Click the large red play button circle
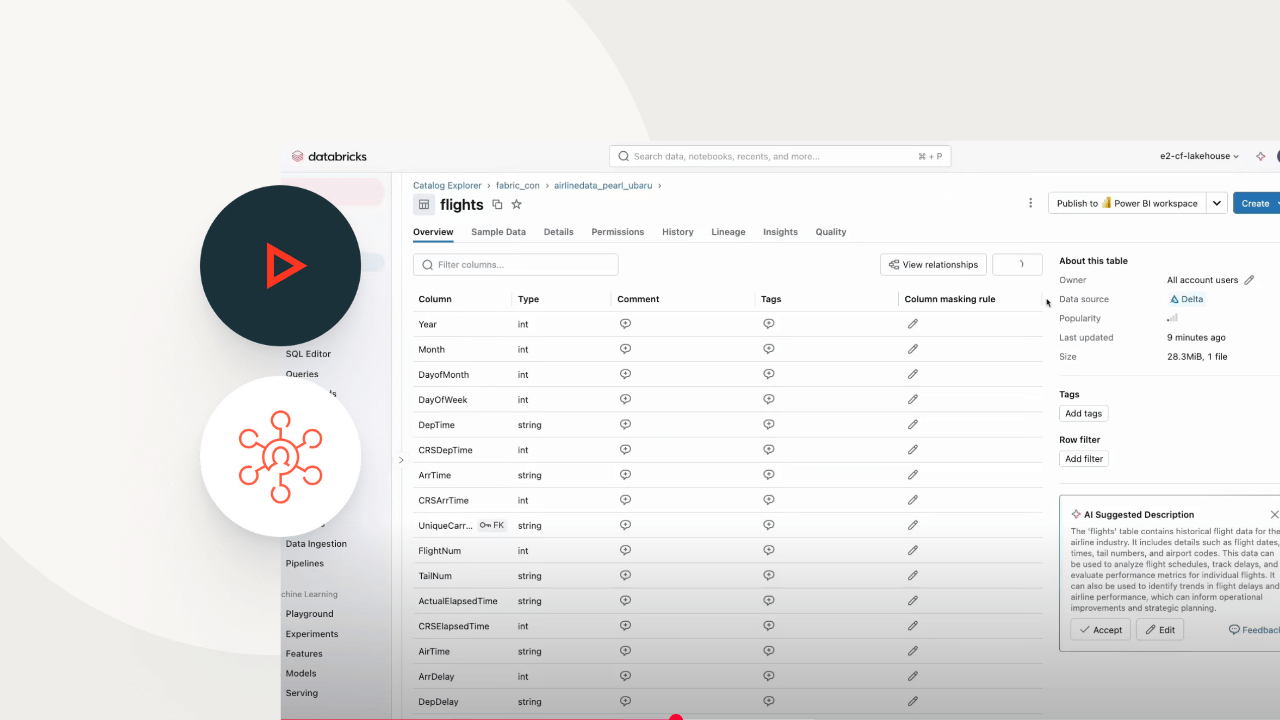The image size is (1280, 720). coord(280,266)
